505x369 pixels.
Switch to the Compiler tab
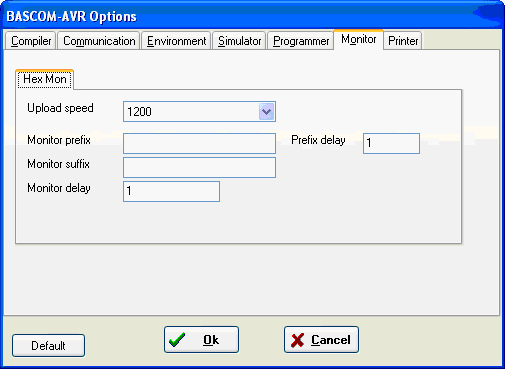30,41
